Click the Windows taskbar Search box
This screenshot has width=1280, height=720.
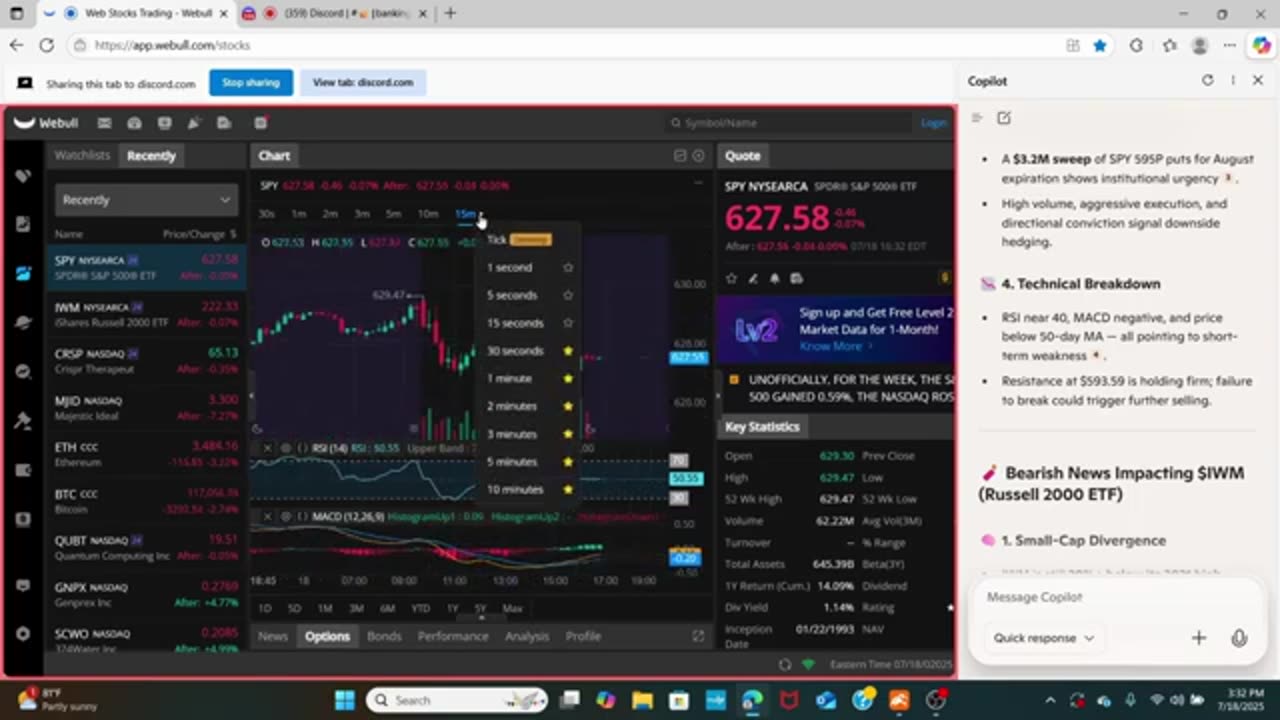[x=456, y=700]
